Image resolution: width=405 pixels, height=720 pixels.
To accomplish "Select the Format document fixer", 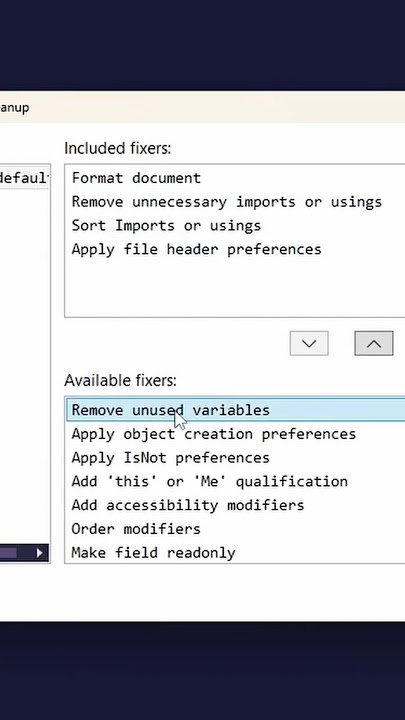I will [136, 178].
